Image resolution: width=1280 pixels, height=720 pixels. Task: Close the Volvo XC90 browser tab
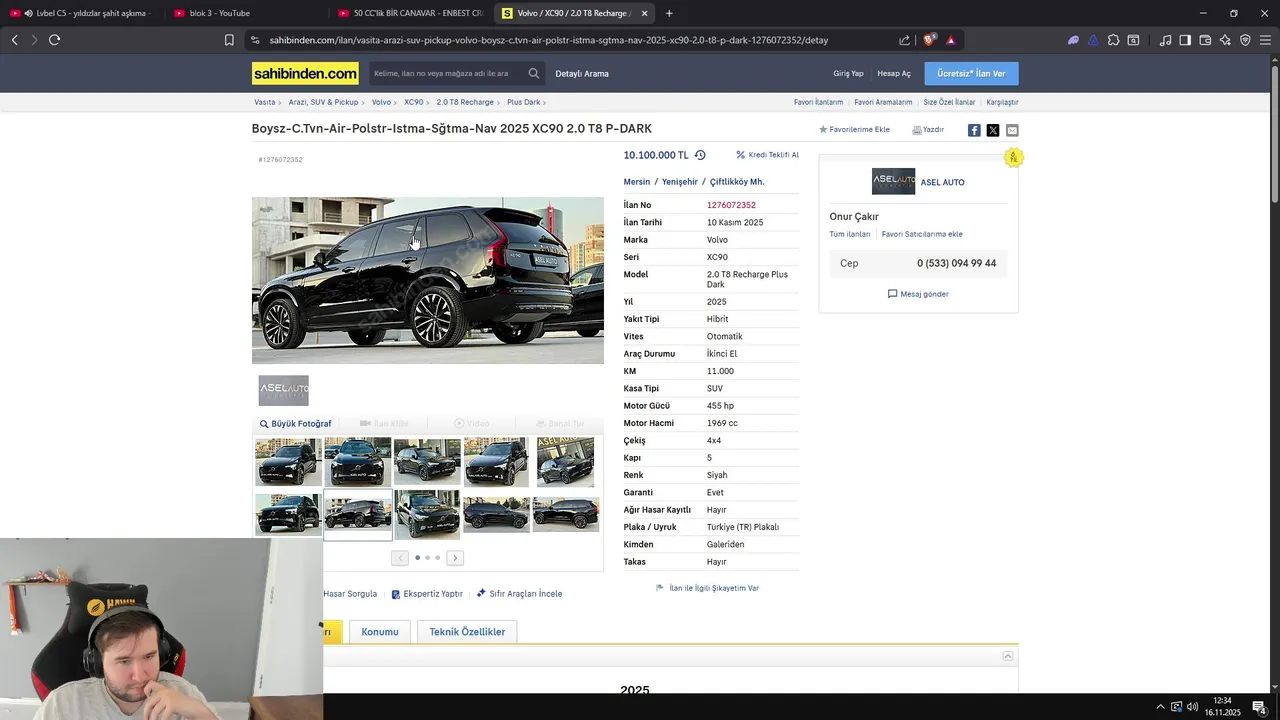644,13
